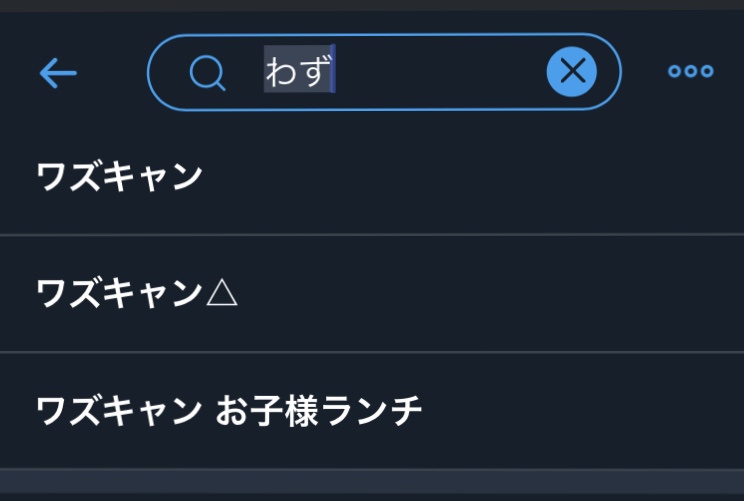This screenshot has height=501, width=744.
Task: Focus the search input field
Action: click(x=440, y=72)
